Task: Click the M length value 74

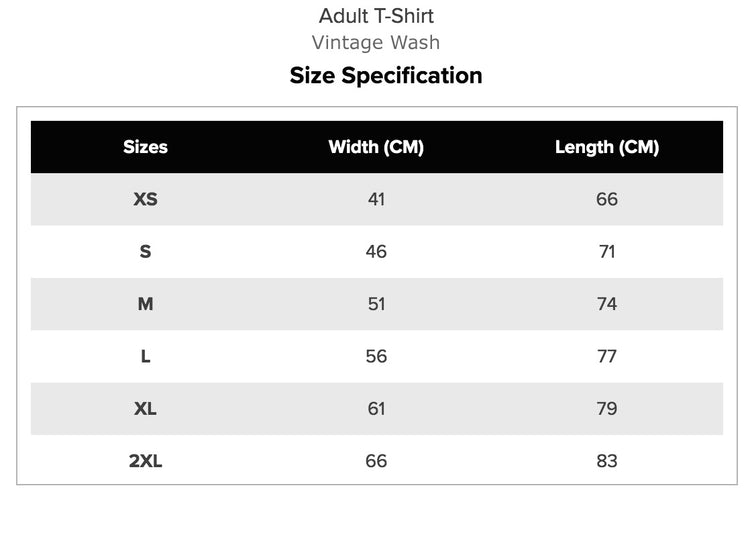Action: pos(607,304)
